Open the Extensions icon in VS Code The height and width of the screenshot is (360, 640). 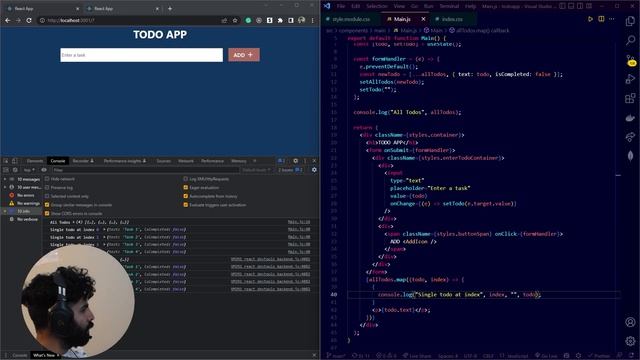click(x=630, y=98)
